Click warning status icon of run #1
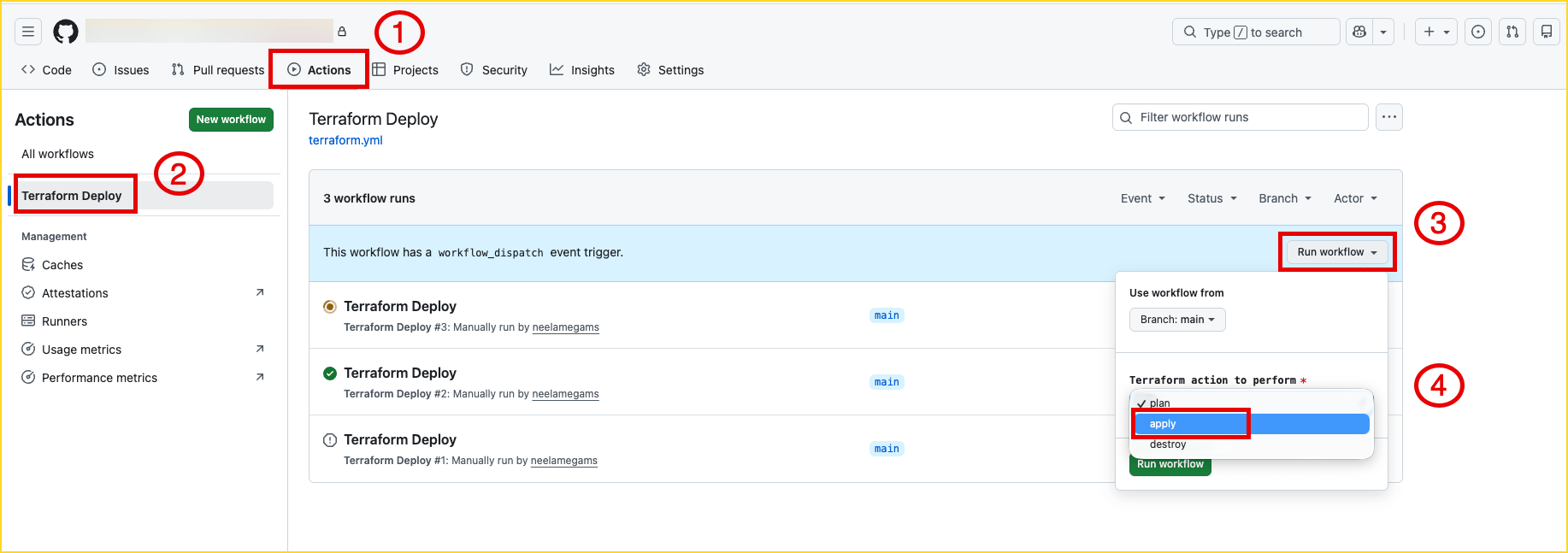Image resolution: width=1568 pixels, height=553 pixels. point(330,440)
